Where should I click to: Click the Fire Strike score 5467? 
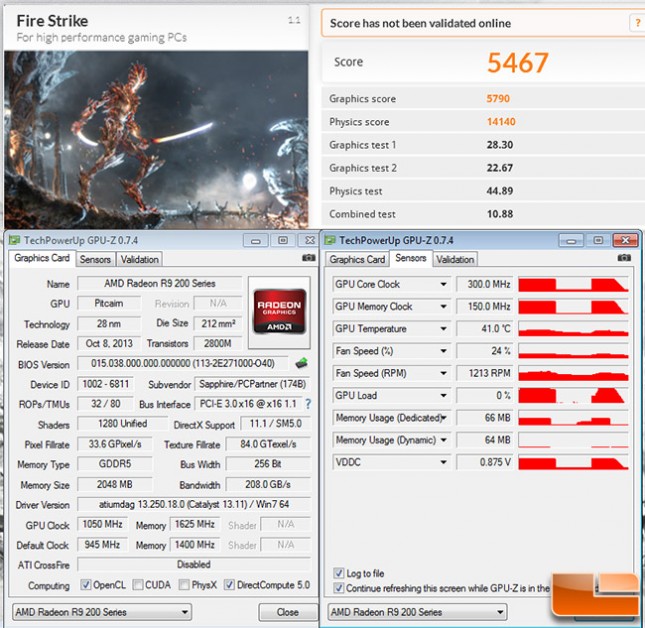pos(517,63)
